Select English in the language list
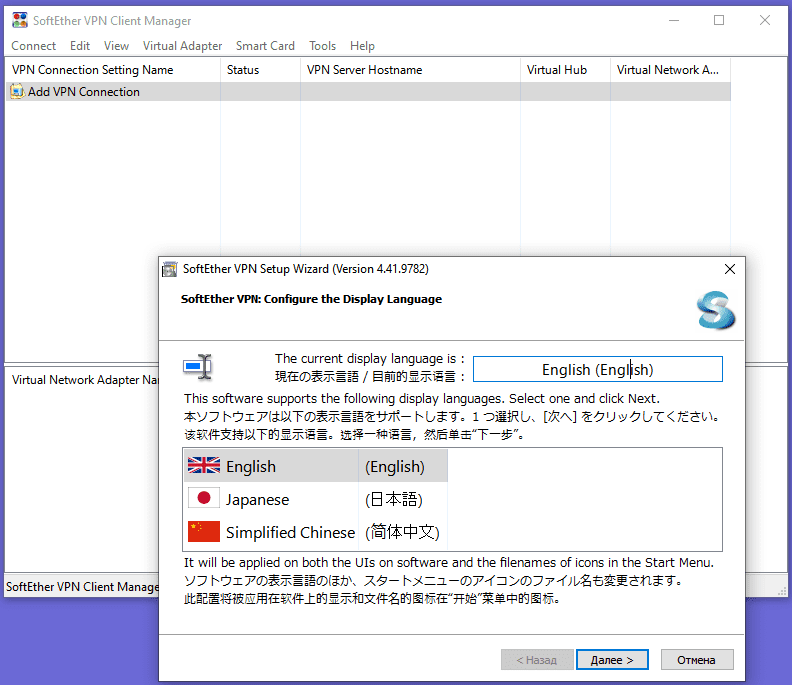 (x=251, y=466)
